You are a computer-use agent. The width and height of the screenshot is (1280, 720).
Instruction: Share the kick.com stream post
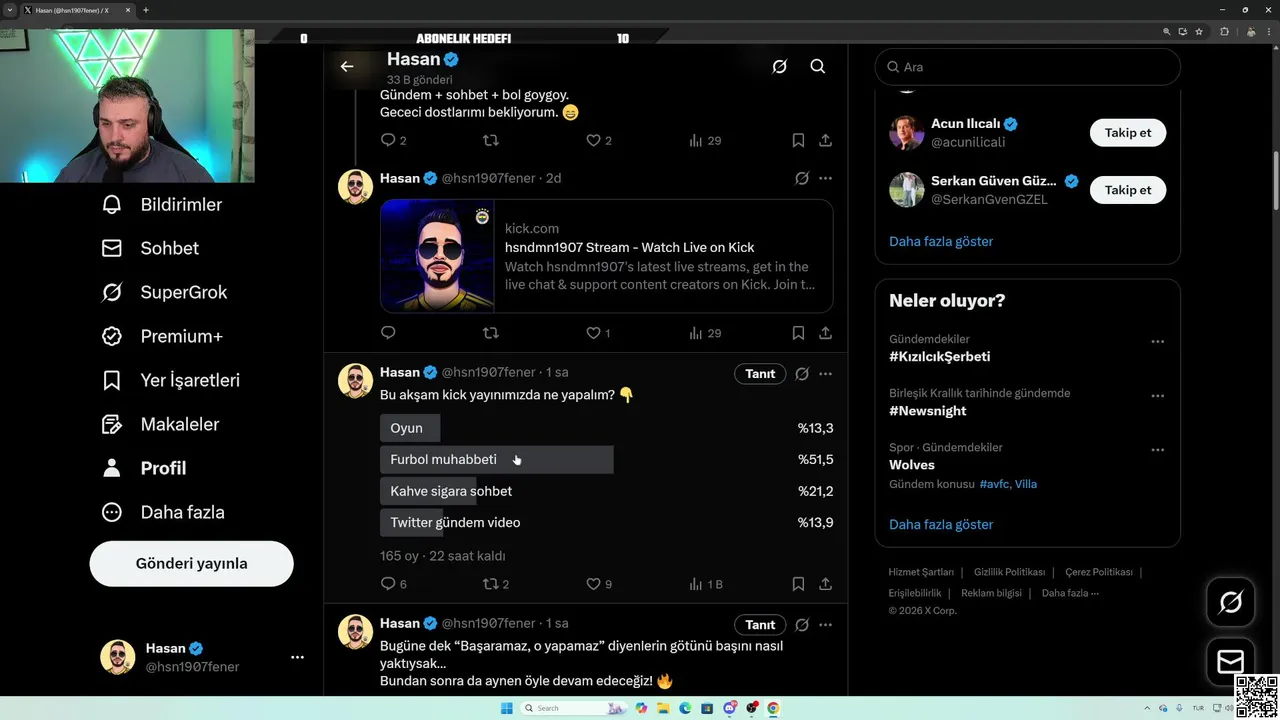click(826, 333)
